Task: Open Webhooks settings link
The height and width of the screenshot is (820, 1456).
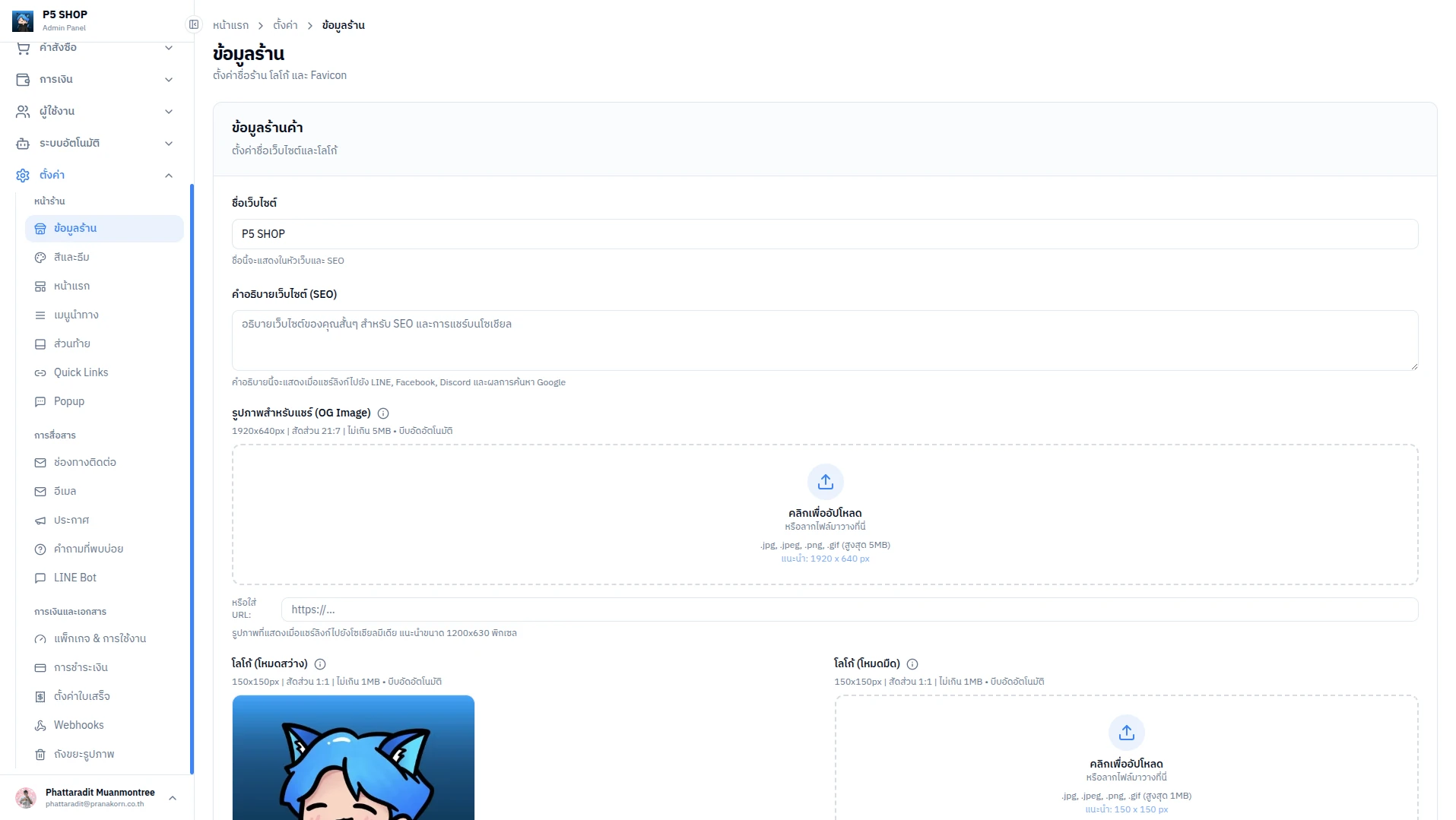Action: click(104, 726)
